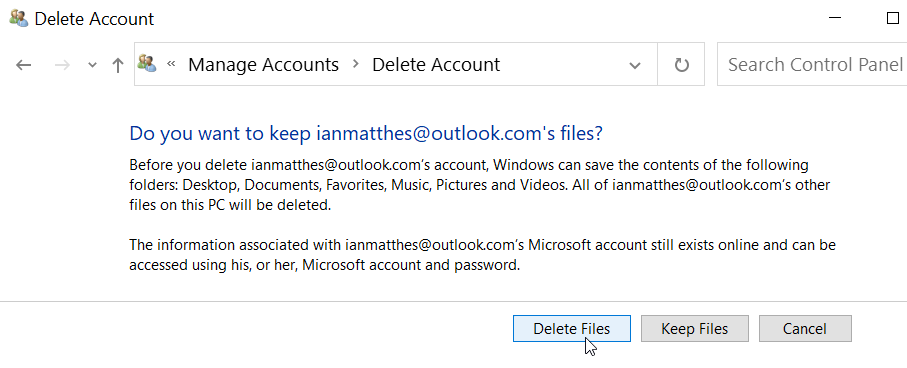Click the "Delete Account" window title text
This screenshot has width=907, height=368.
click(x=94, y=19)
